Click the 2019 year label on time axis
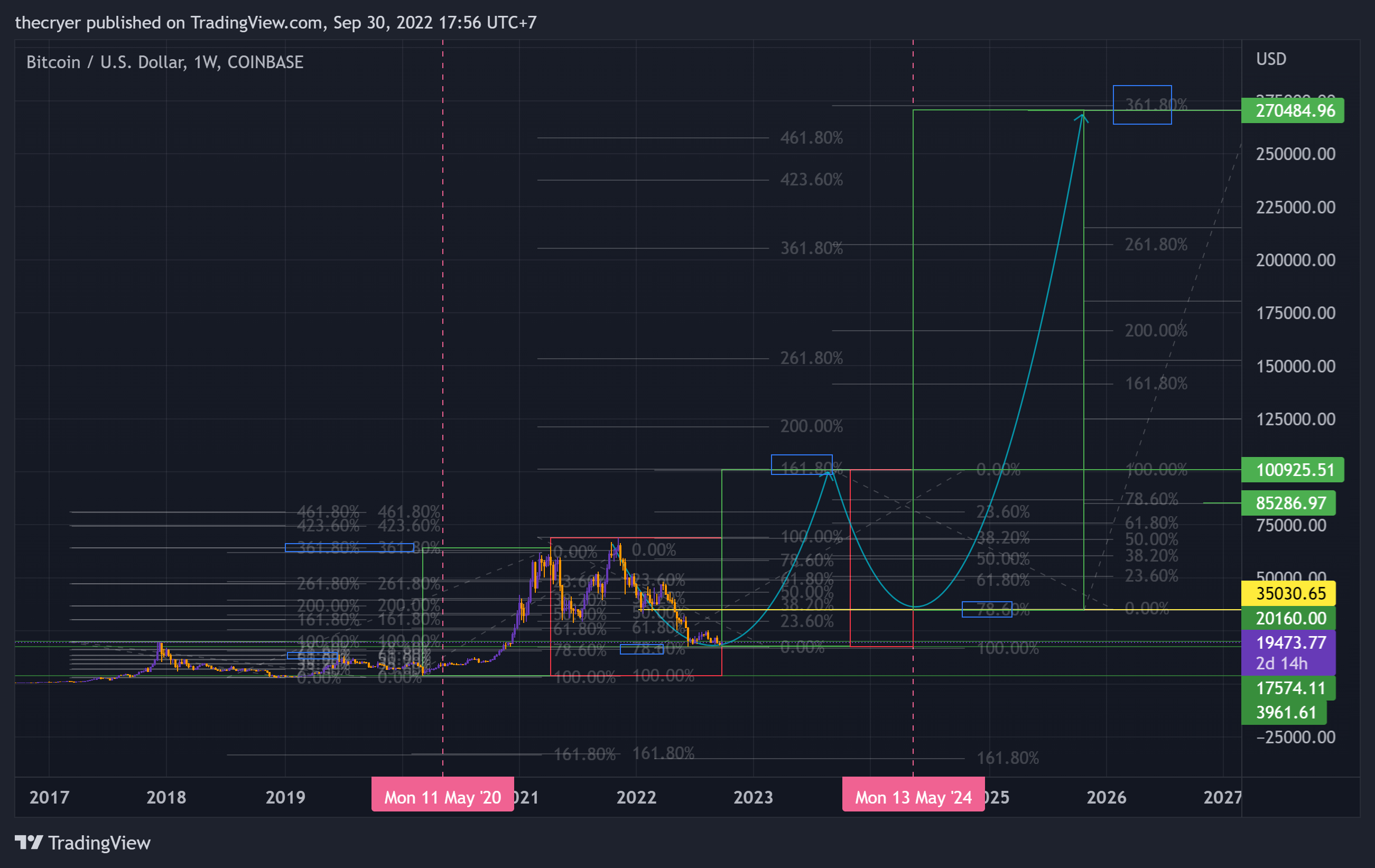The image size is (1375, 868). [x=285, y=797]
